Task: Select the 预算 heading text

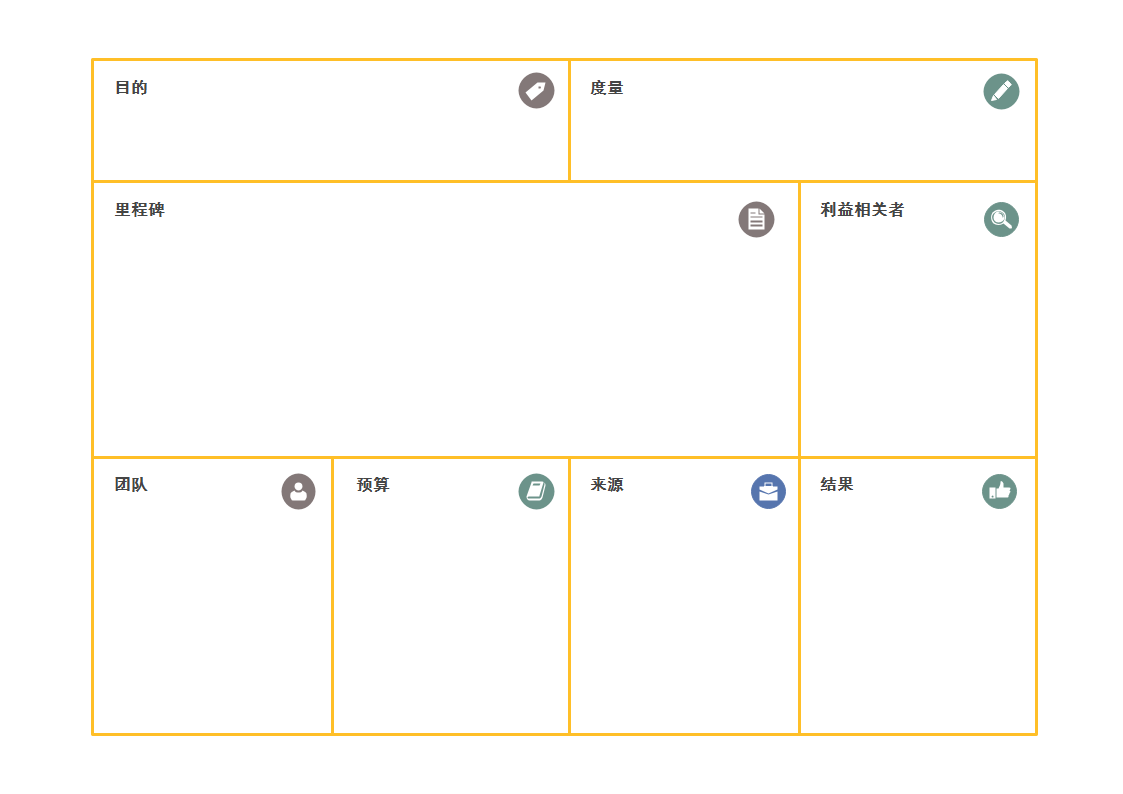Action: (373, 485)
